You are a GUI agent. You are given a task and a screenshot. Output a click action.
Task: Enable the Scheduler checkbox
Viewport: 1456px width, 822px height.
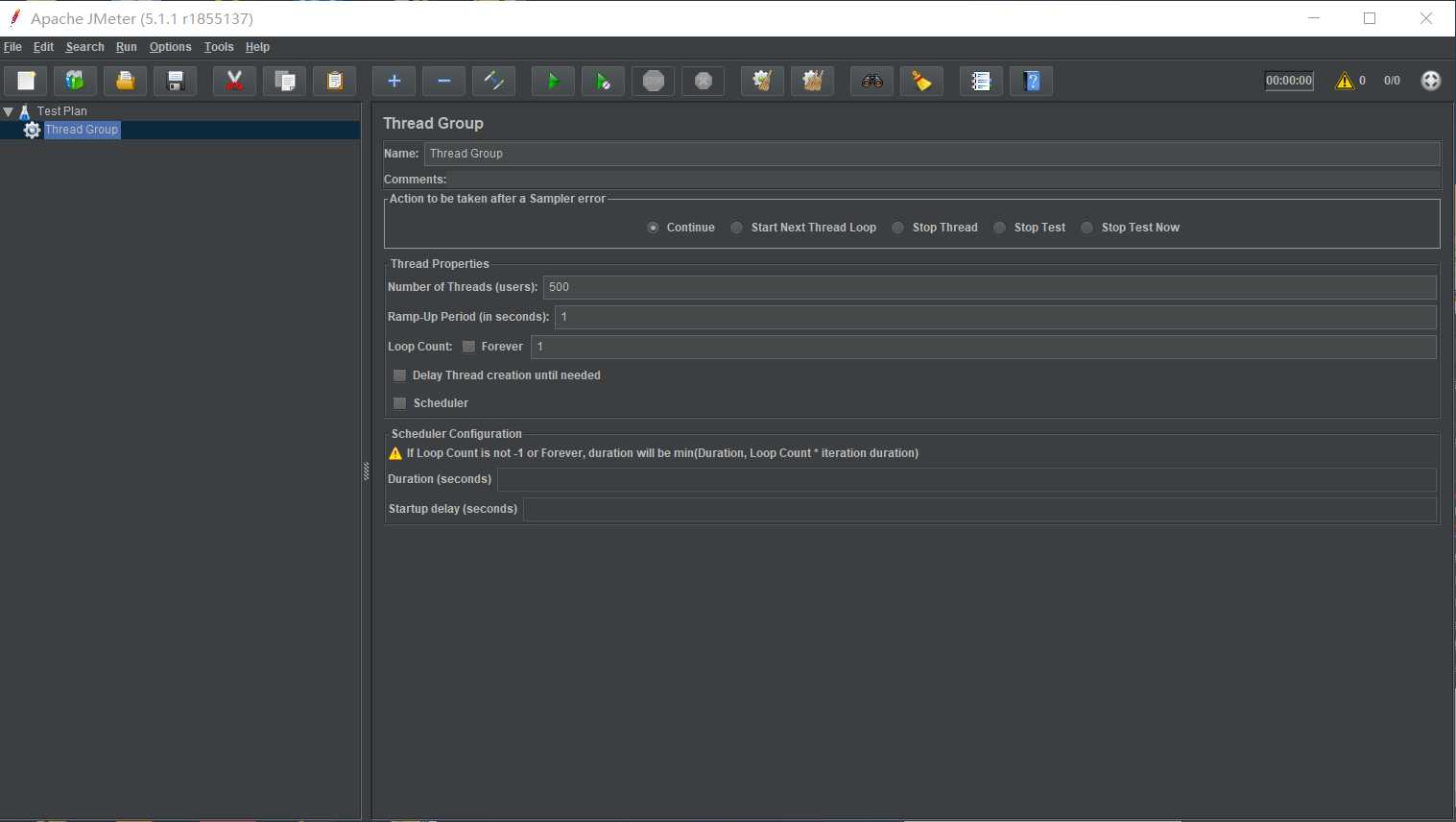tap(400, 403)
